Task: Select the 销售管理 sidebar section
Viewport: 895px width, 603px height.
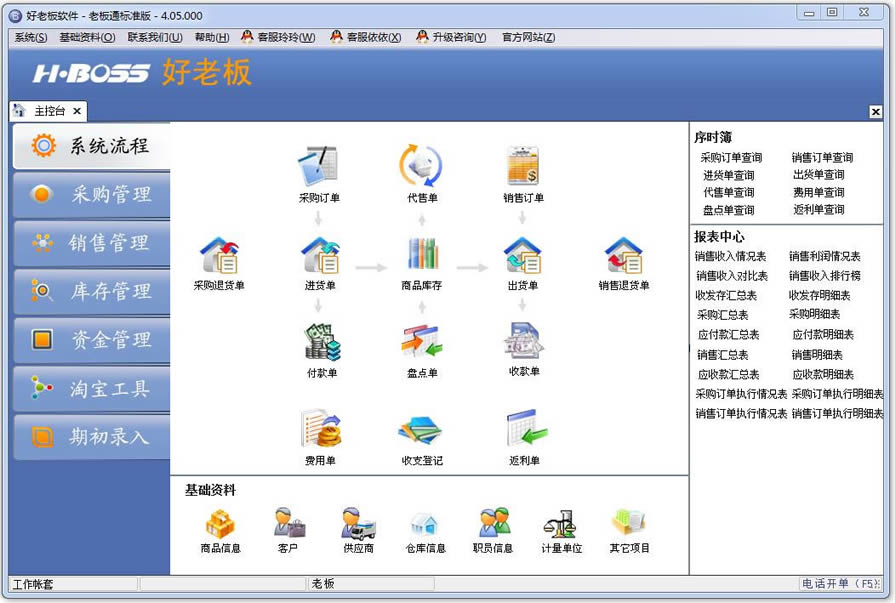Action: 91,243
